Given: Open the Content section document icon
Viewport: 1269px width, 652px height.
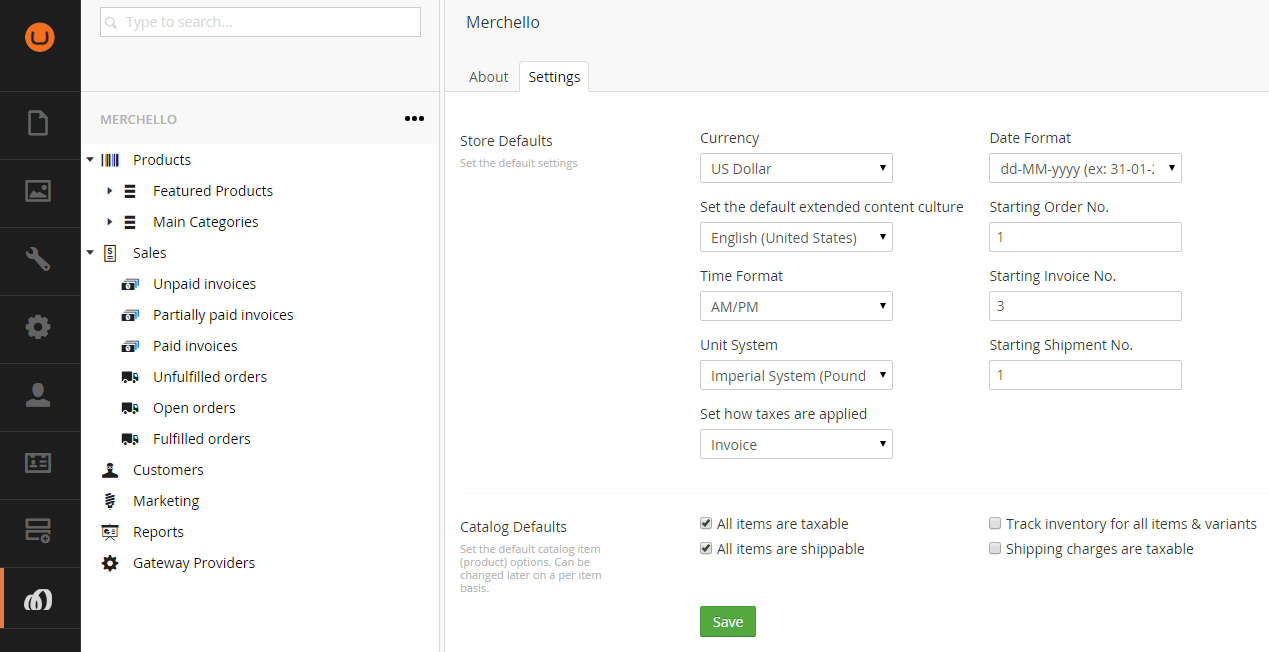Looking at the screenshot, I should click(x=38, y=124).
